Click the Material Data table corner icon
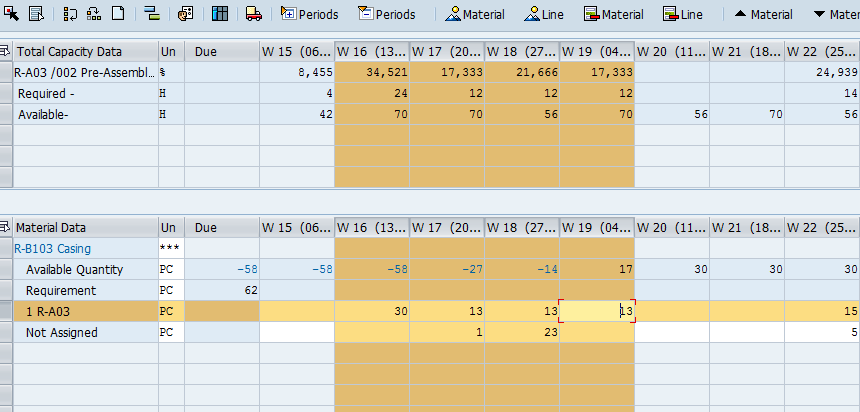The height and width of the screenshot is (412, 860). pyautogui.click(x=5, y=227)
